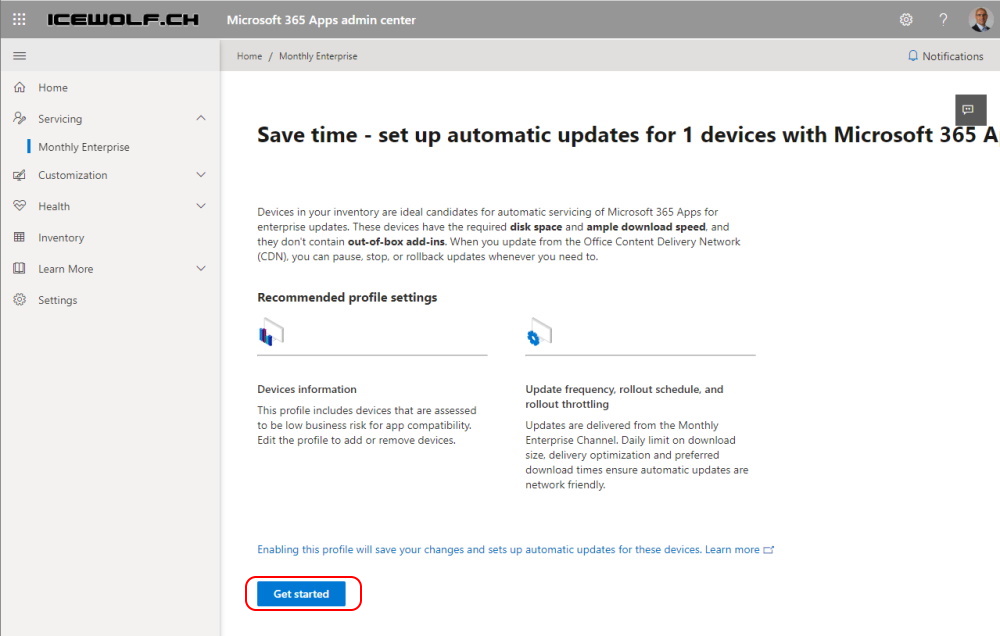
Task: Click 'Update frequency, rollout schedule' heading
Action: point(624,396)
